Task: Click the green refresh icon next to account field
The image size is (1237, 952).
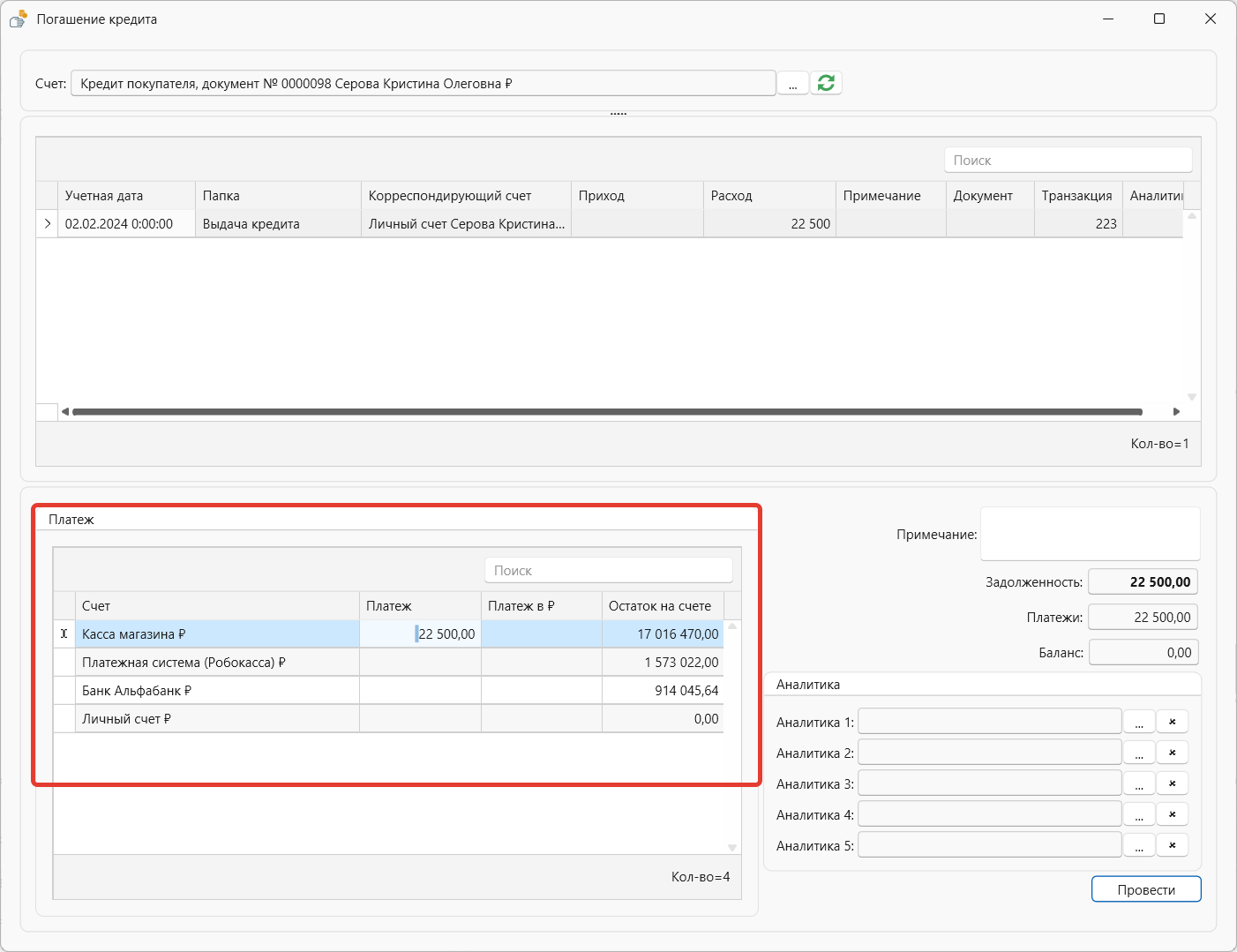Action: click(826, 83)
